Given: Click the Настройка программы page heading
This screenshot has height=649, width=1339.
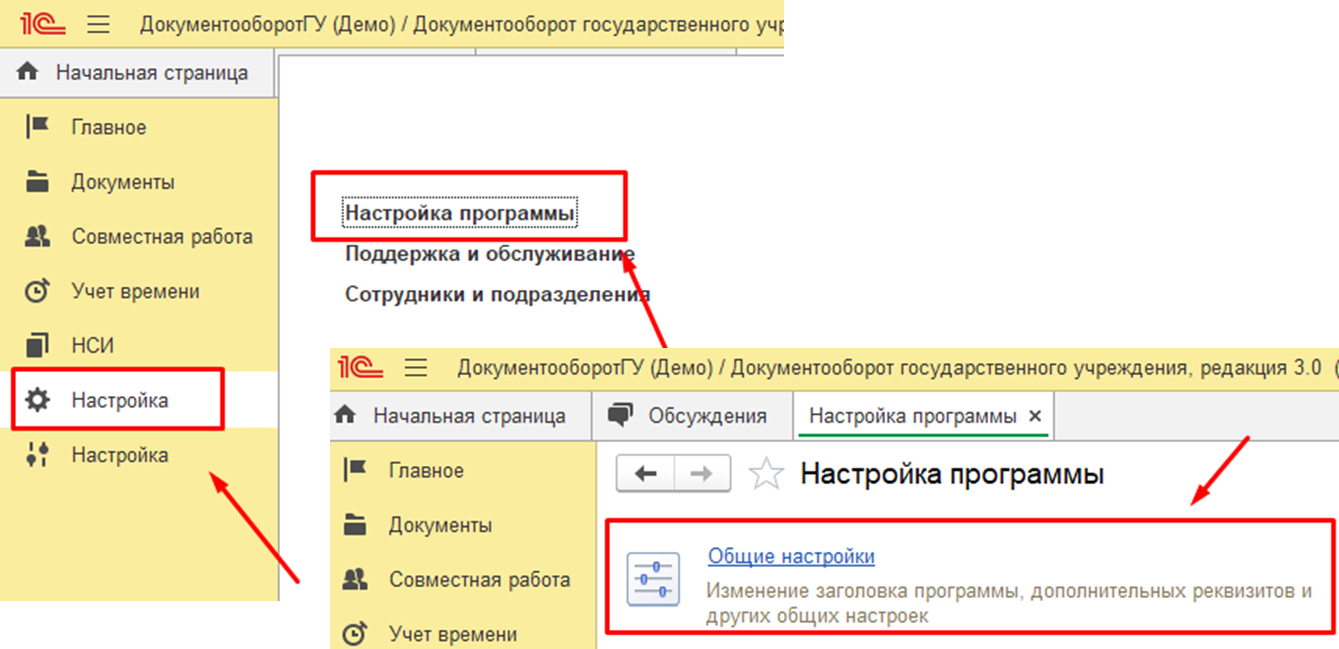Looking at the screenshot, I should [x=952, y=474].
